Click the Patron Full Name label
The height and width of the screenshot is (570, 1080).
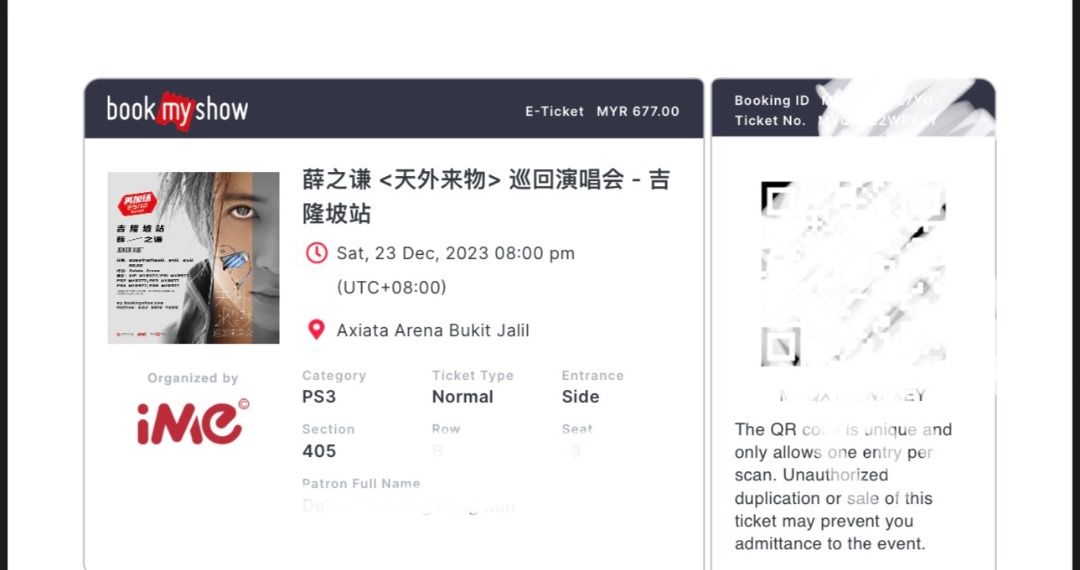click(x=360, y=483)
